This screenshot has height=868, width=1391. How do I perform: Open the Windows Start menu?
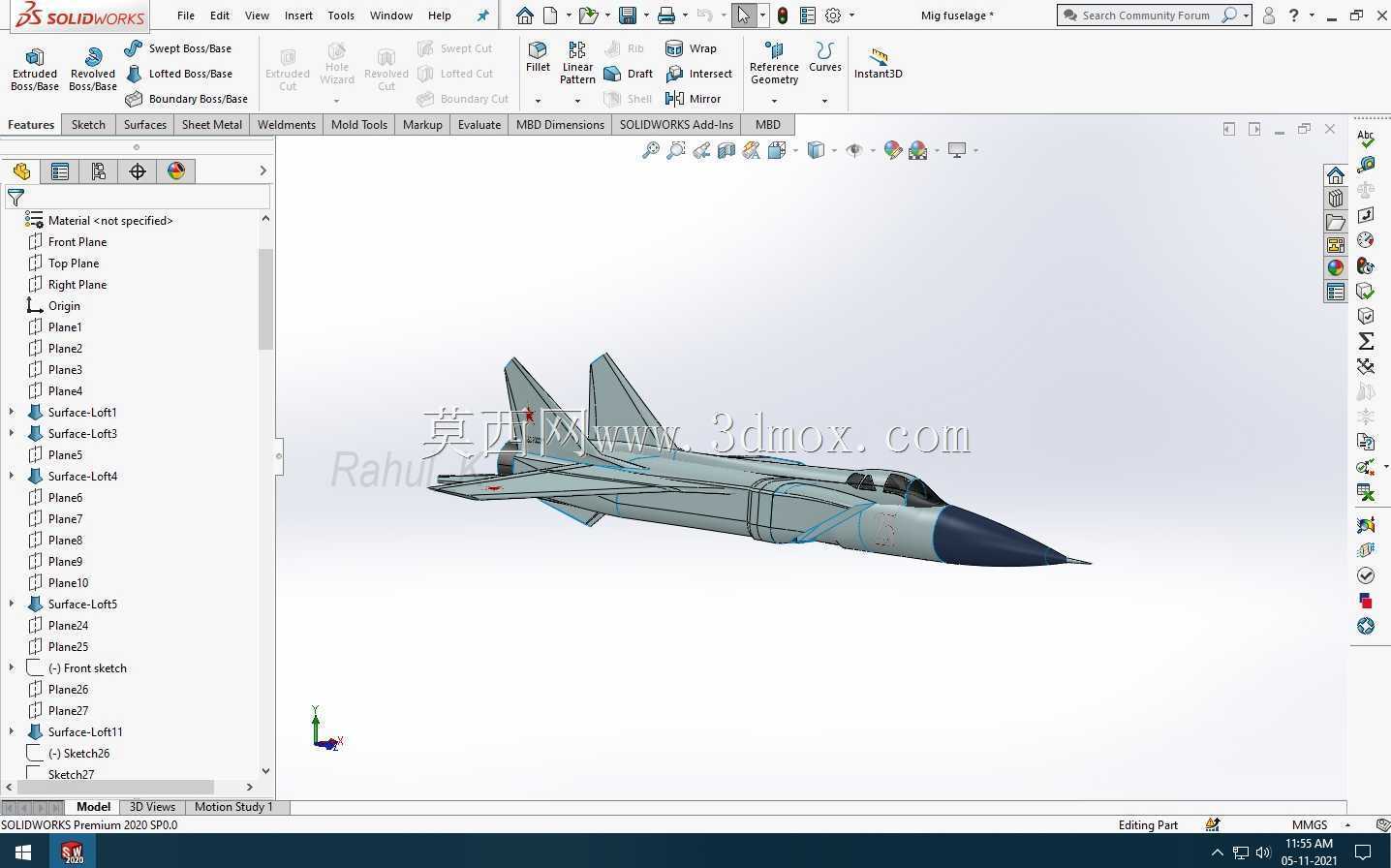pos(23,852)
